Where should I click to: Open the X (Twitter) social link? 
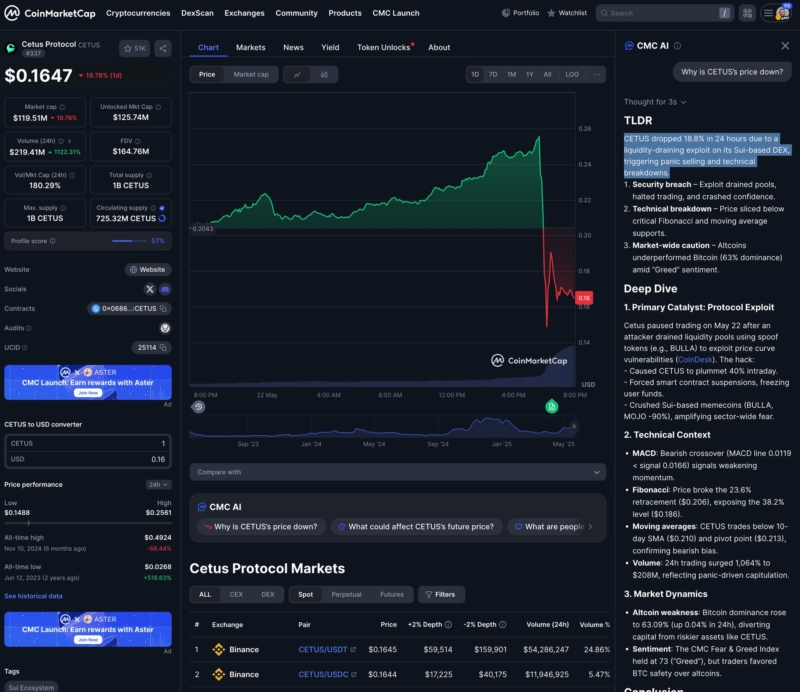point(149,289)
